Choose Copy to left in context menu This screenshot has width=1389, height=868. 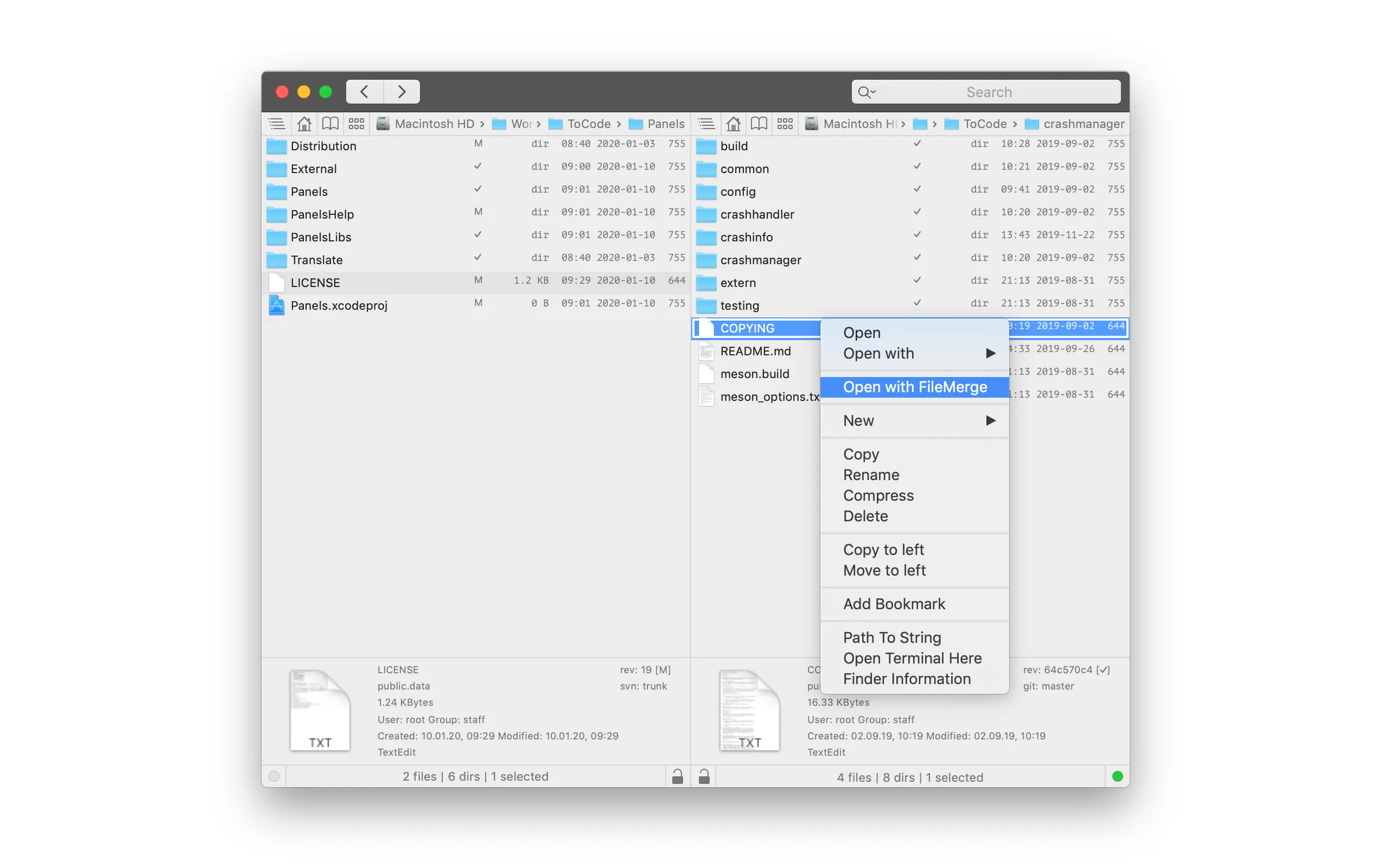[x=884, y=549]
